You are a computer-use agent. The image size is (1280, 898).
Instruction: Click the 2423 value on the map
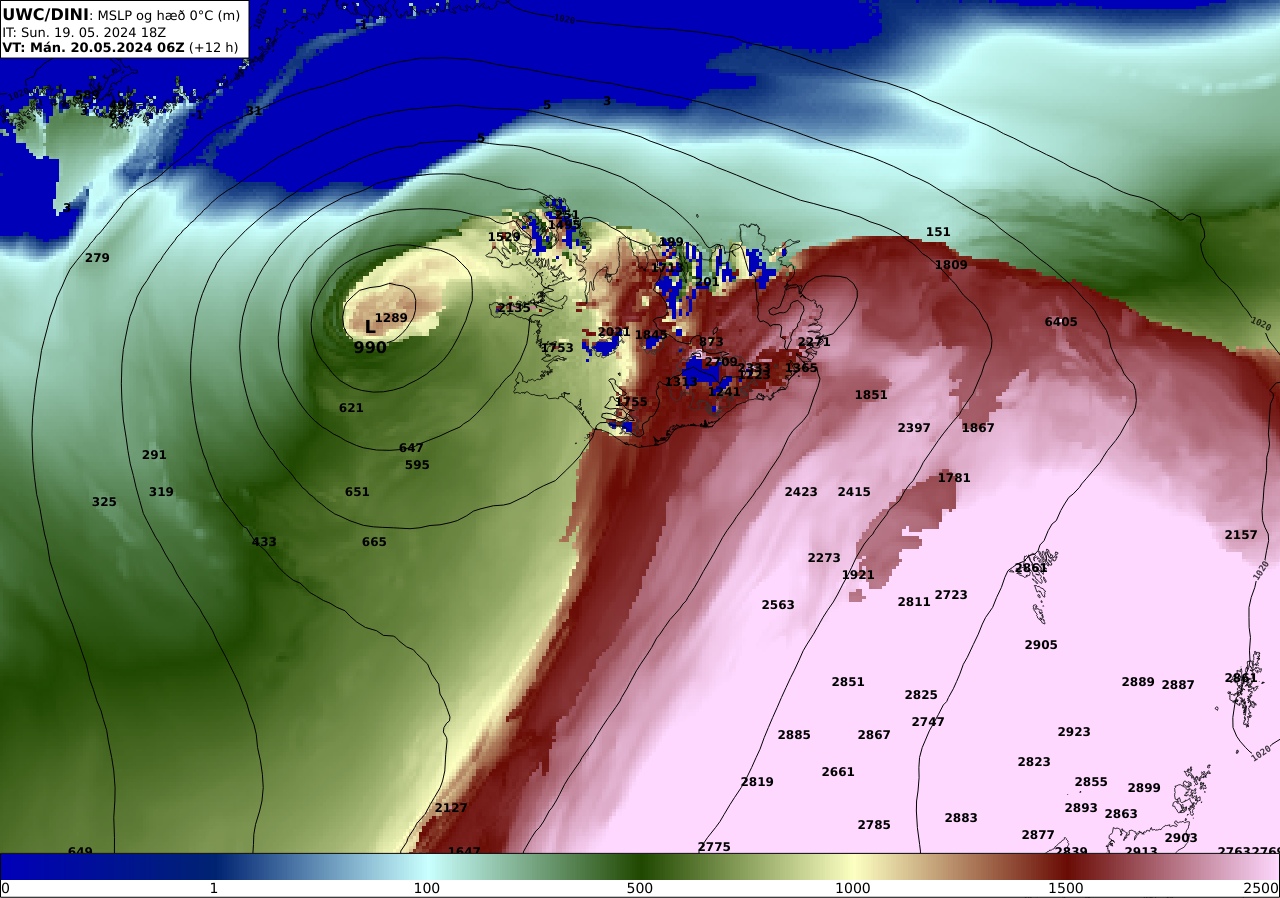point(801,492)
